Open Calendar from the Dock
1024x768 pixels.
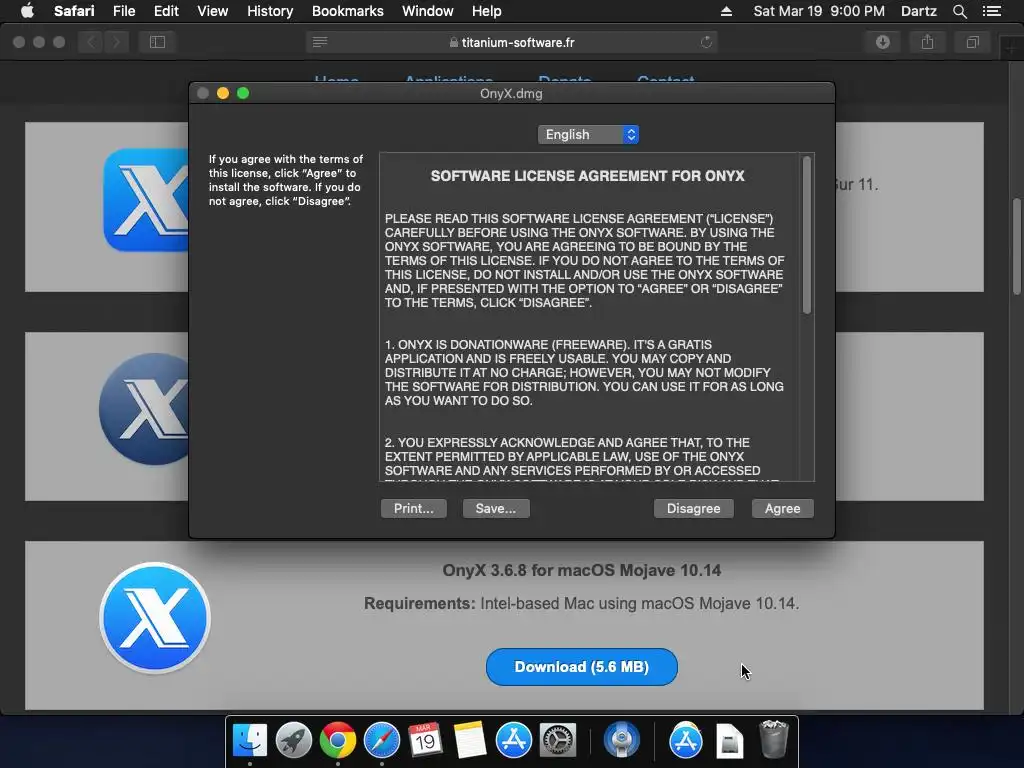(x=425, y=741)
